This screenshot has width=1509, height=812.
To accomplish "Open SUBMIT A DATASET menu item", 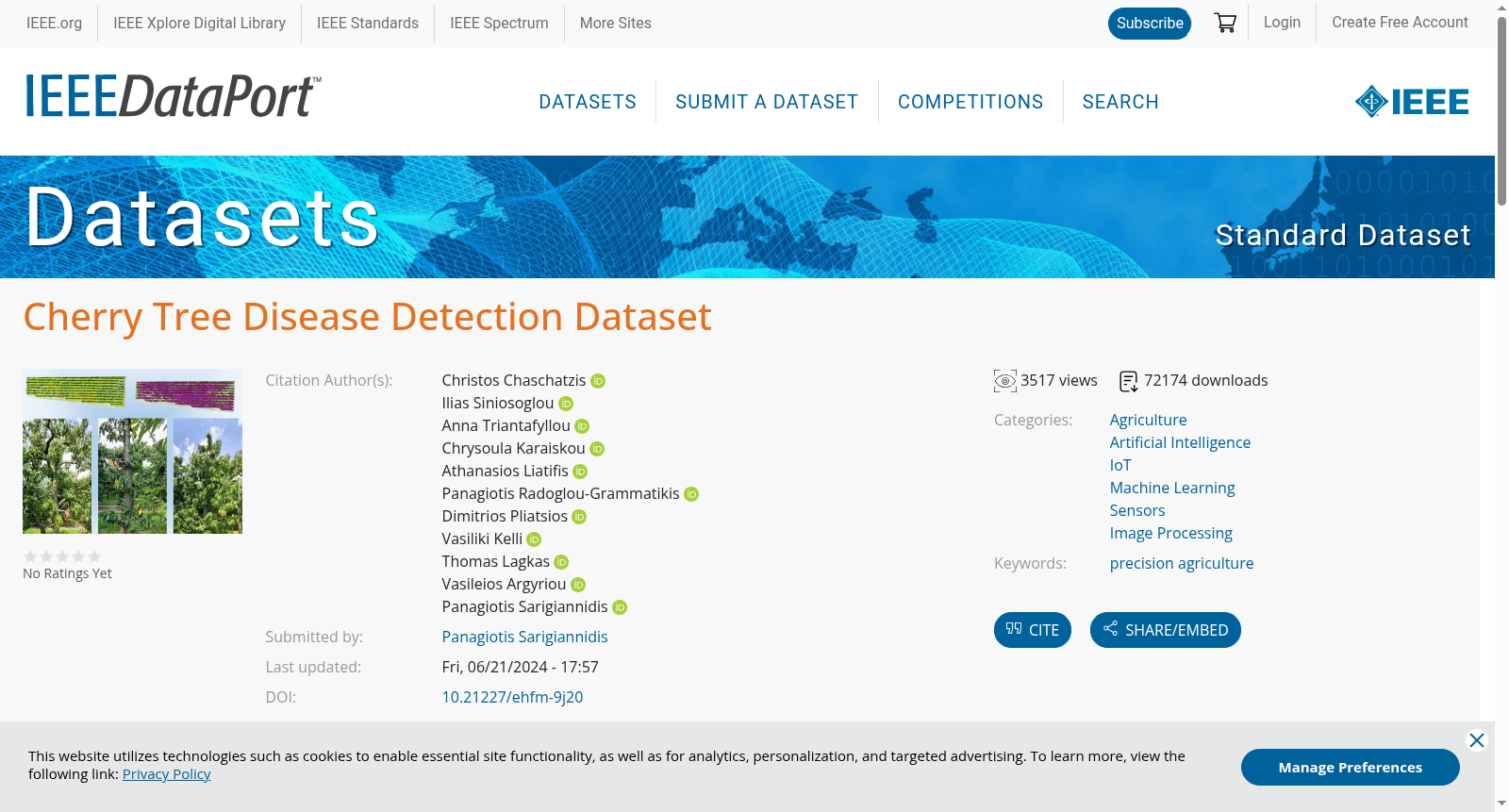I will 767,102.
